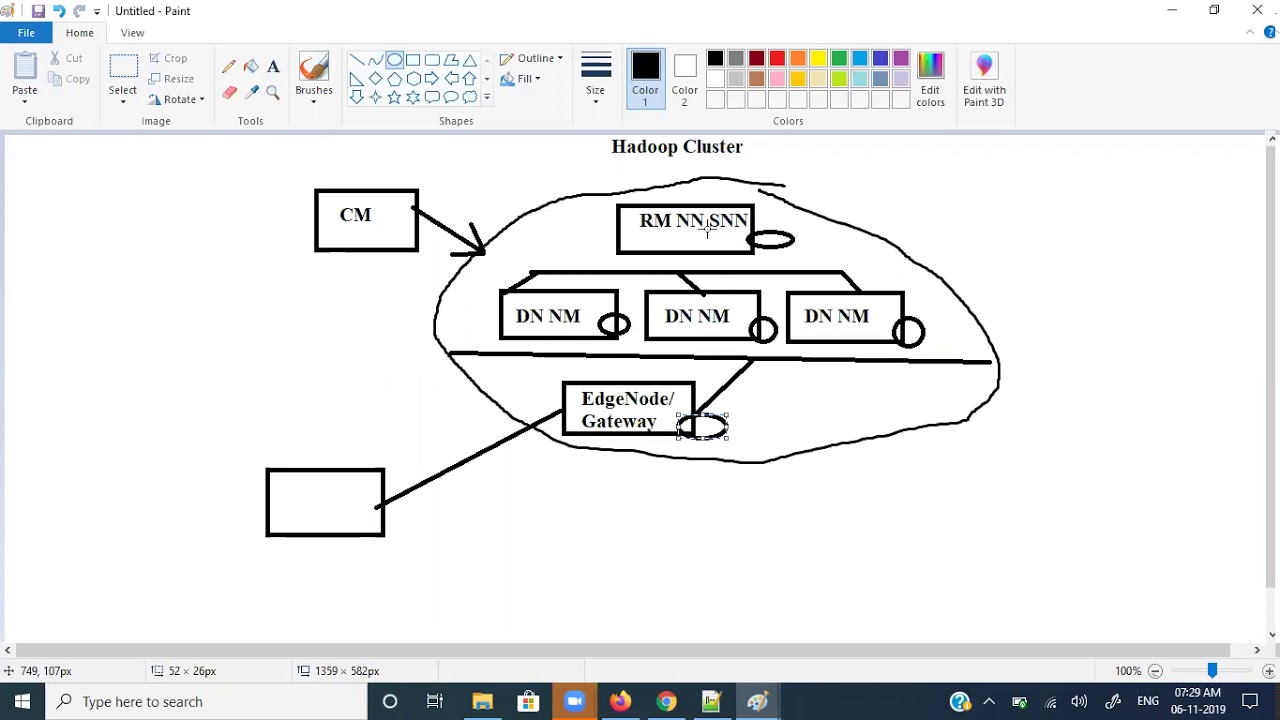1280x720 pixels.
Task: Select the Color 1 box
Action: click(645, 78)
